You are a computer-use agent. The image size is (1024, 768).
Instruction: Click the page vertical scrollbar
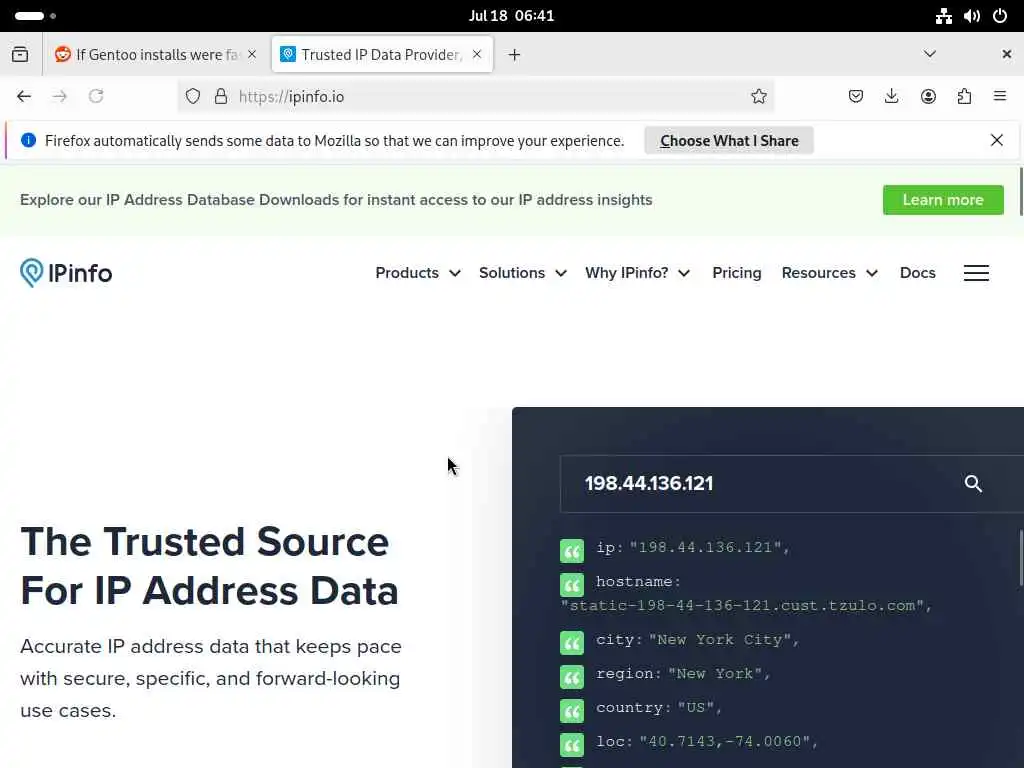(1021, 191)
